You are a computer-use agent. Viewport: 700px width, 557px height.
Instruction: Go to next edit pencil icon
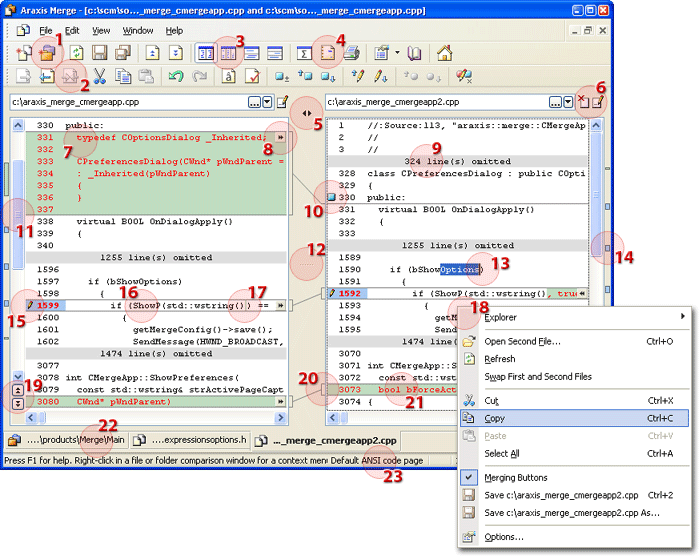381,76
